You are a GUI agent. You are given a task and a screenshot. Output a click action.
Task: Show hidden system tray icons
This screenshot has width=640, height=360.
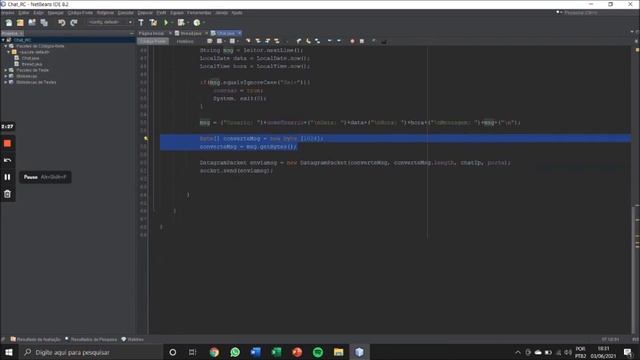[518, 352]
